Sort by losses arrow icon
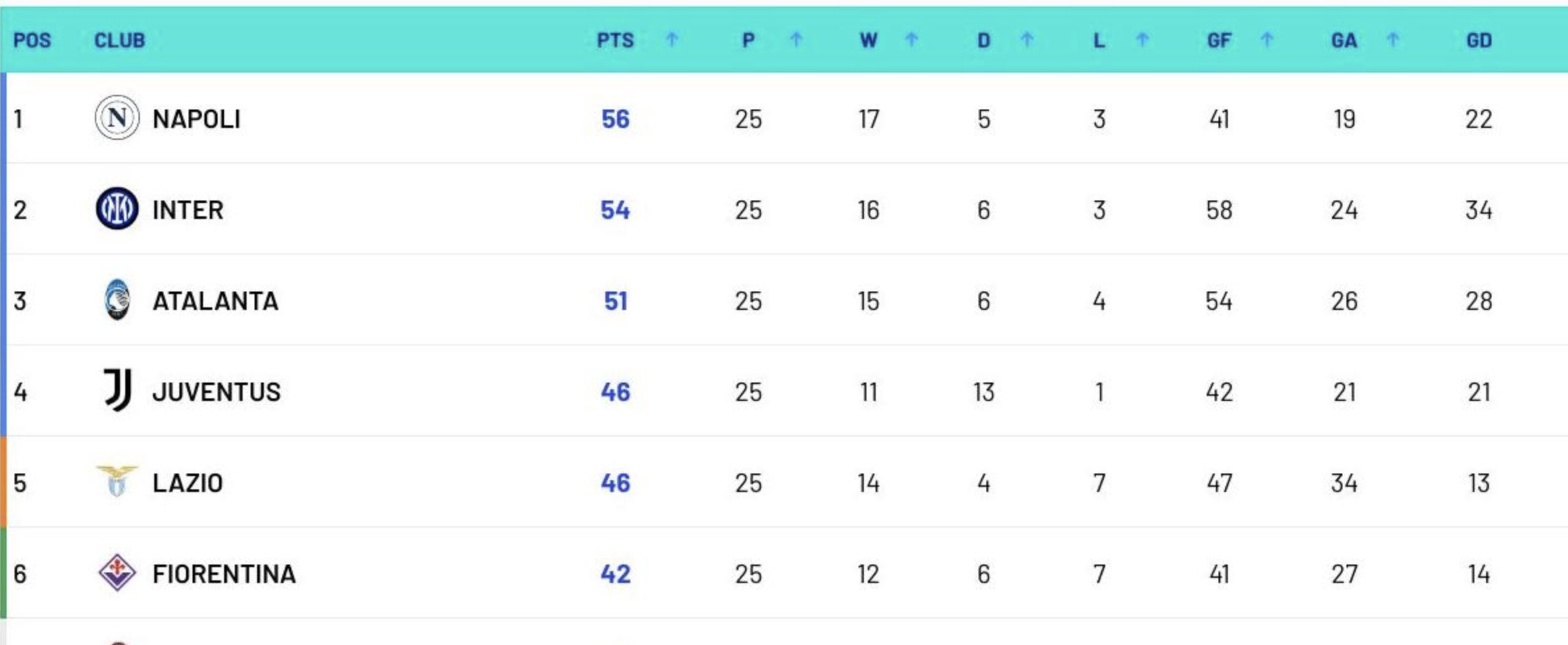1568x645 pixels. click(x=1143, y=40)
